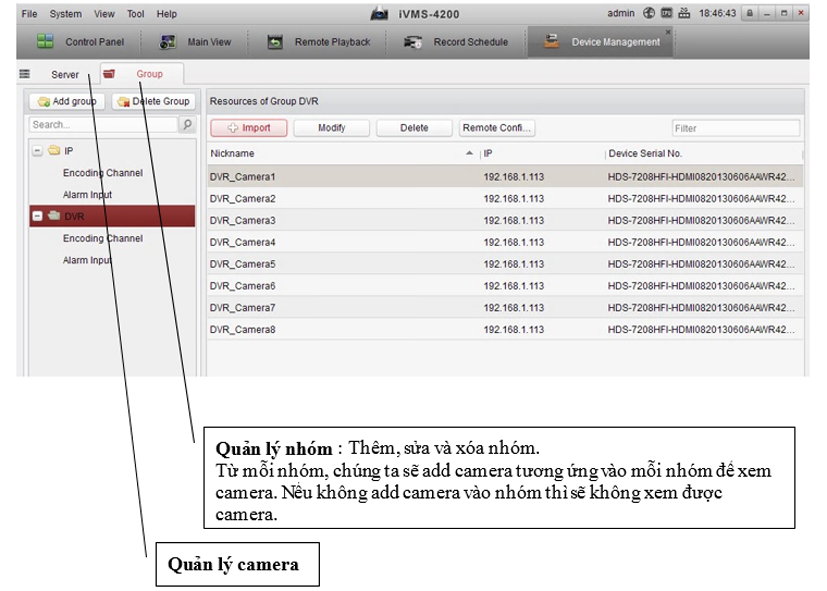Open the Record Schedule tab
Viewport: 827px width, 591px height.
click(x=456, y=42)
